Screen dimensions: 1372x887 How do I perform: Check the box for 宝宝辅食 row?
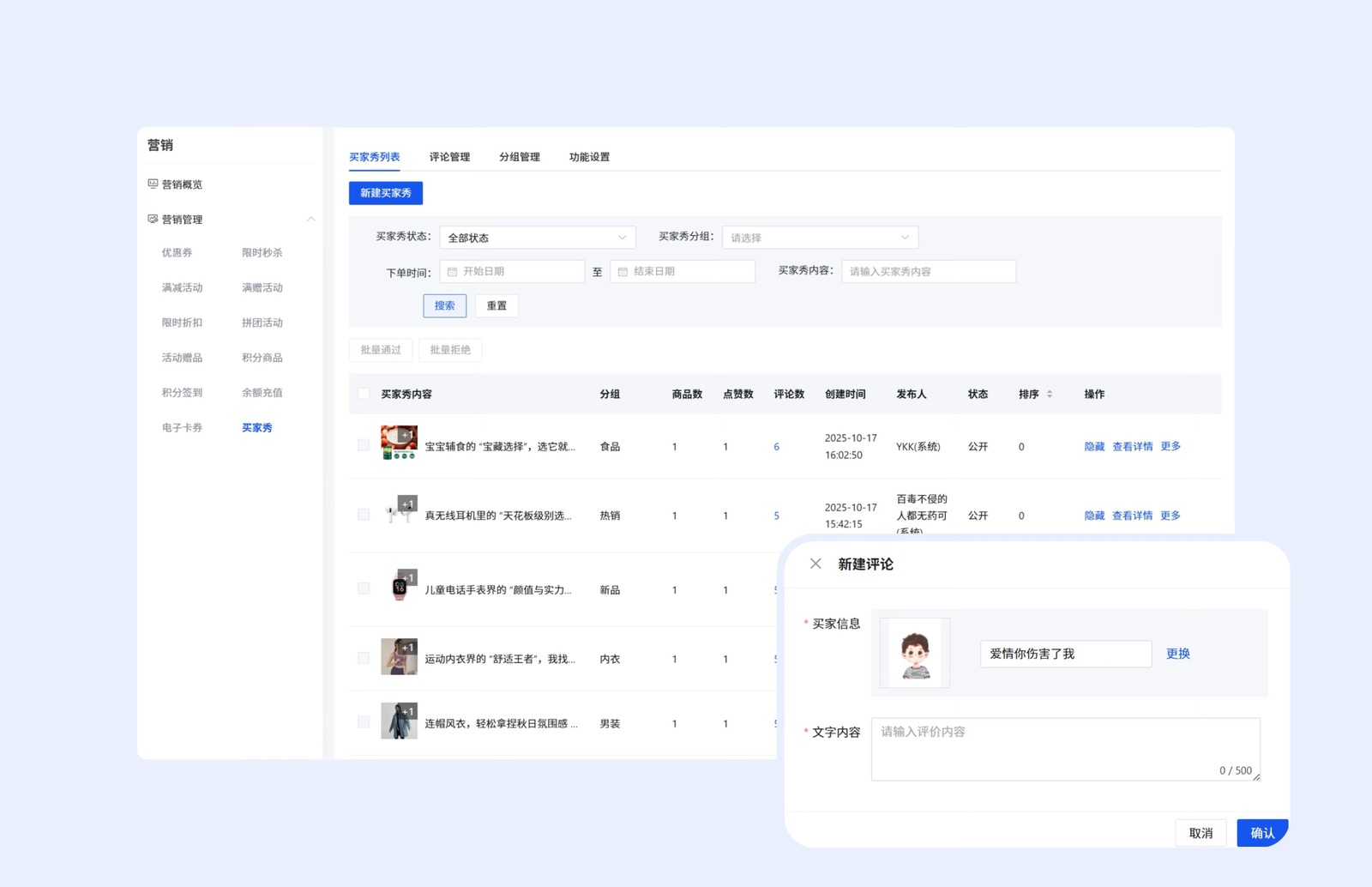pos(364,445)
